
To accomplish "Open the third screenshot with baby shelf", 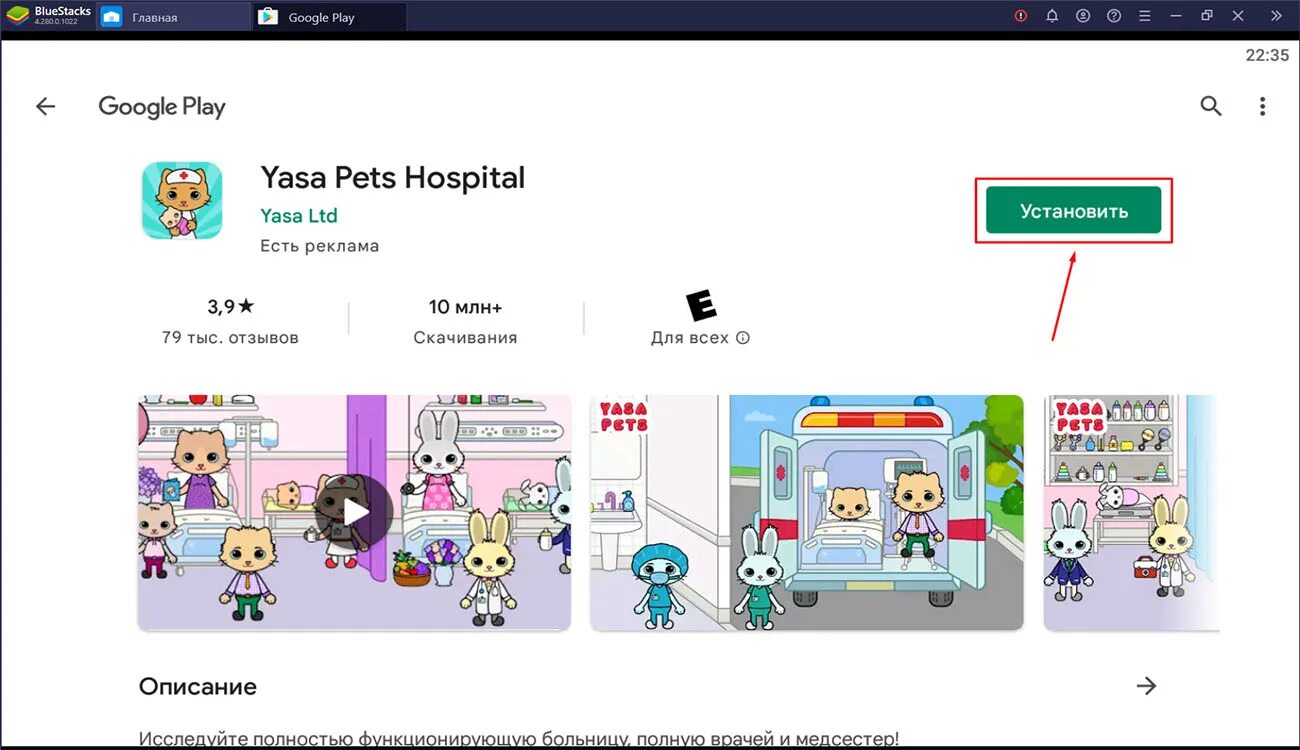I will (1131, 513).
